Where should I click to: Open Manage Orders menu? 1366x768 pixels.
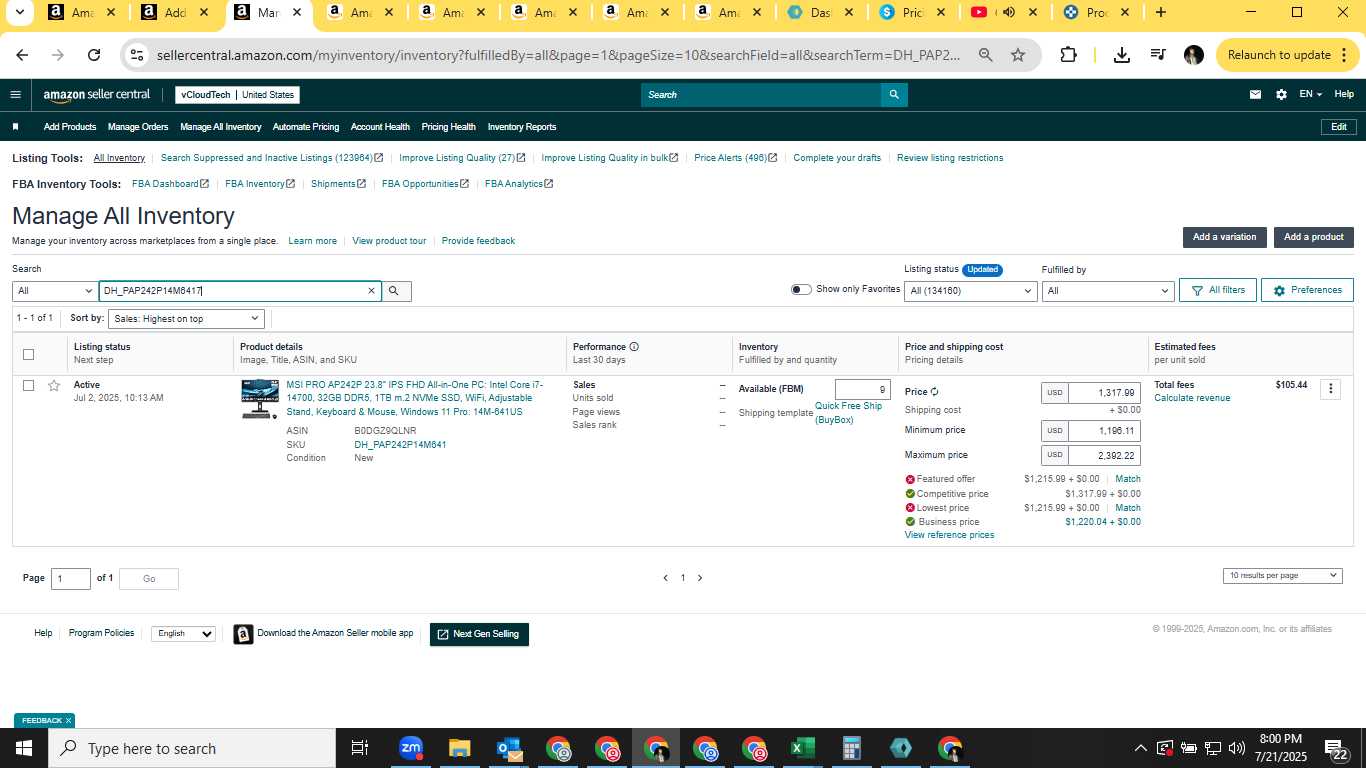click(x=138, y=127)
